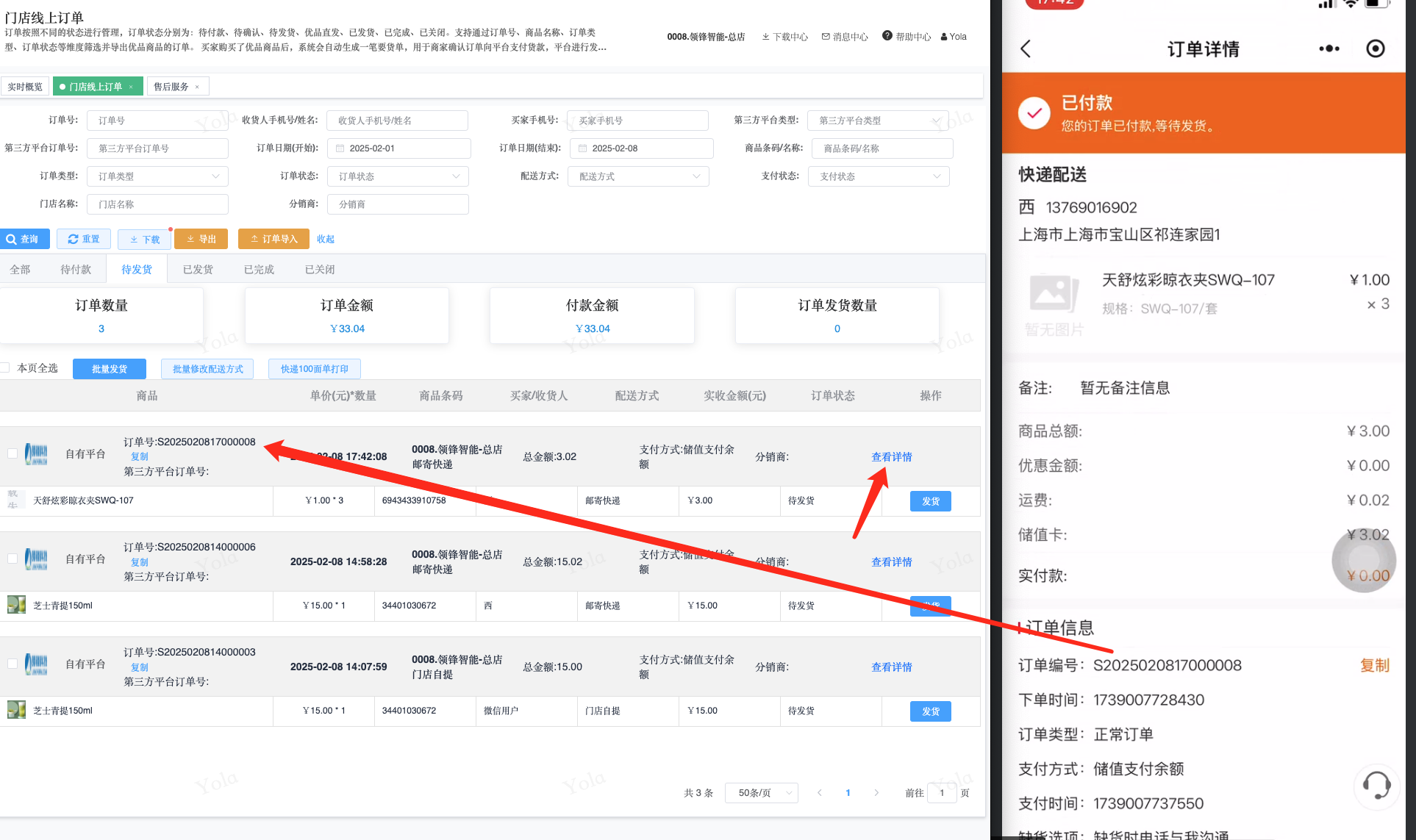The width and height of the screenshot is (1416, 840).
Task: Open the help center question icon
Action: 887,36
